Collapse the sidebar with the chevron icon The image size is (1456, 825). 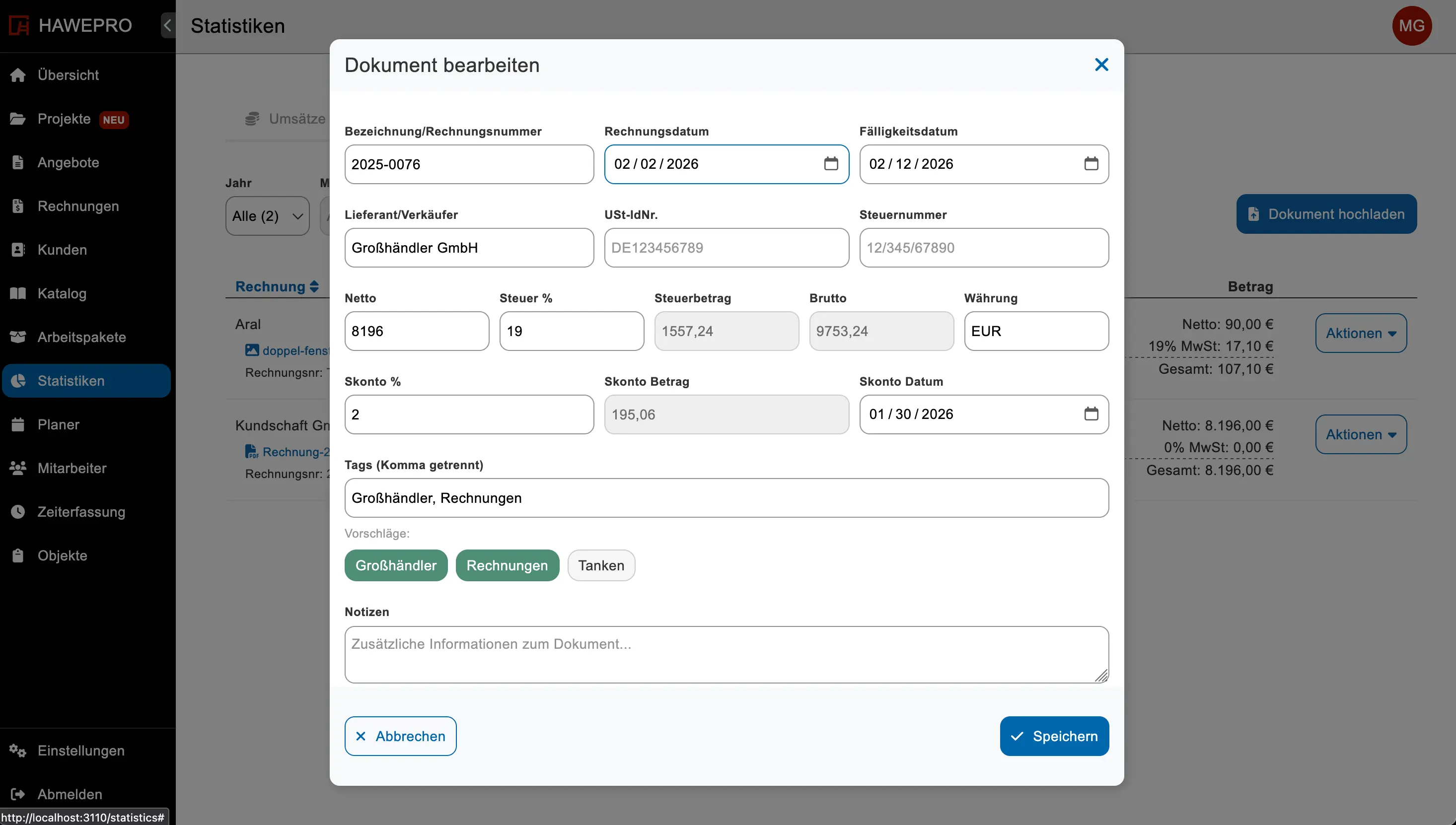coord(167,25)
